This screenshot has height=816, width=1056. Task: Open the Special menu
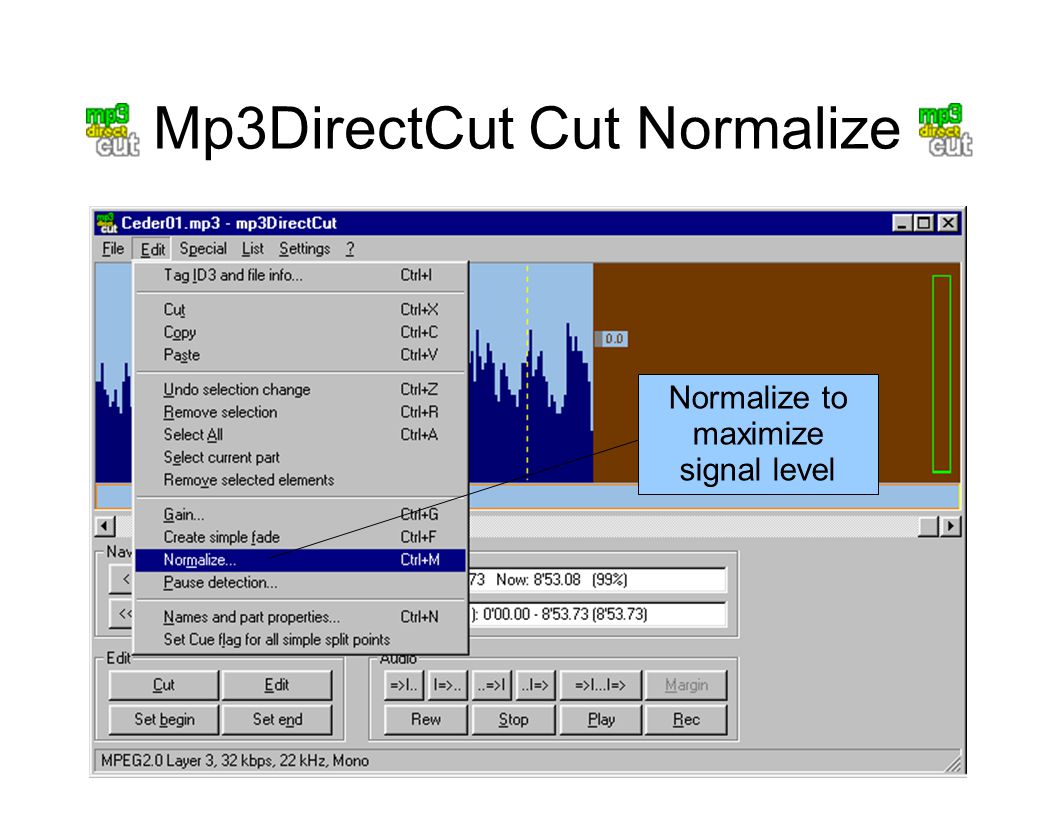point(203,249)
